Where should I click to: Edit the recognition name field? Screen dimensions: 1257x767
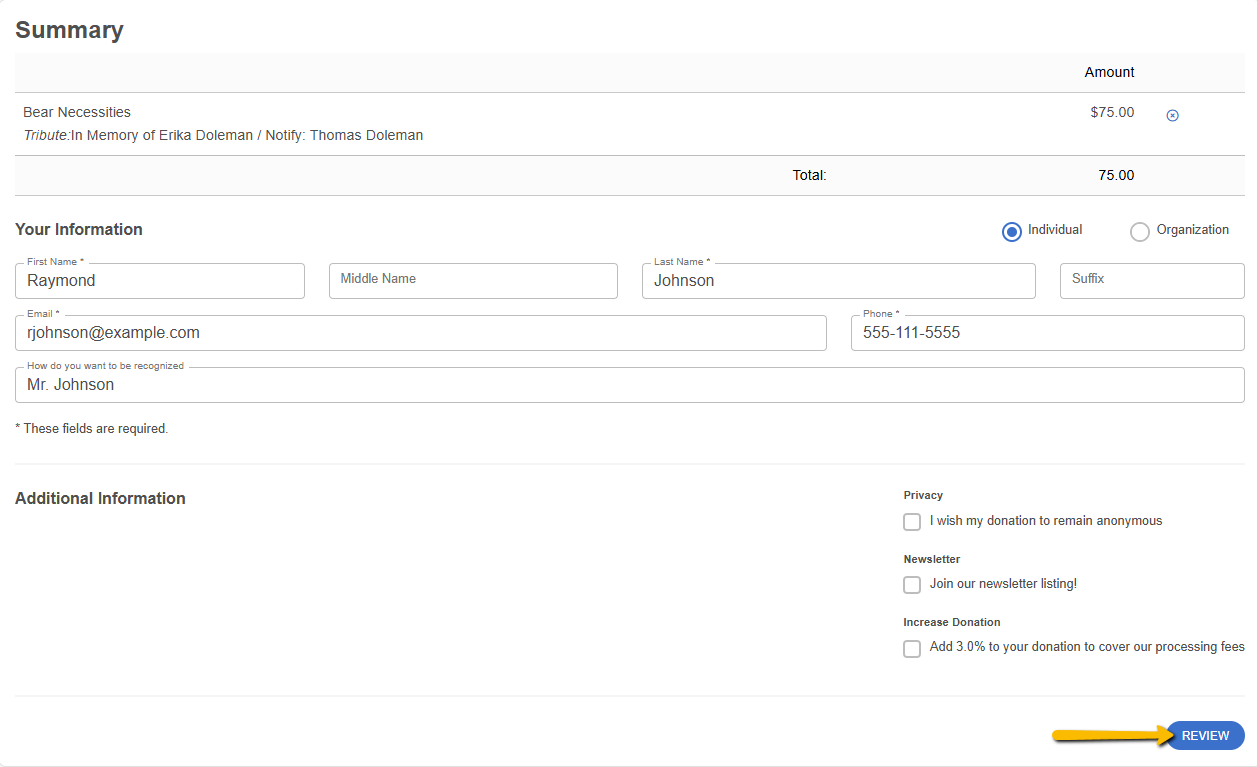pos(630,385)
